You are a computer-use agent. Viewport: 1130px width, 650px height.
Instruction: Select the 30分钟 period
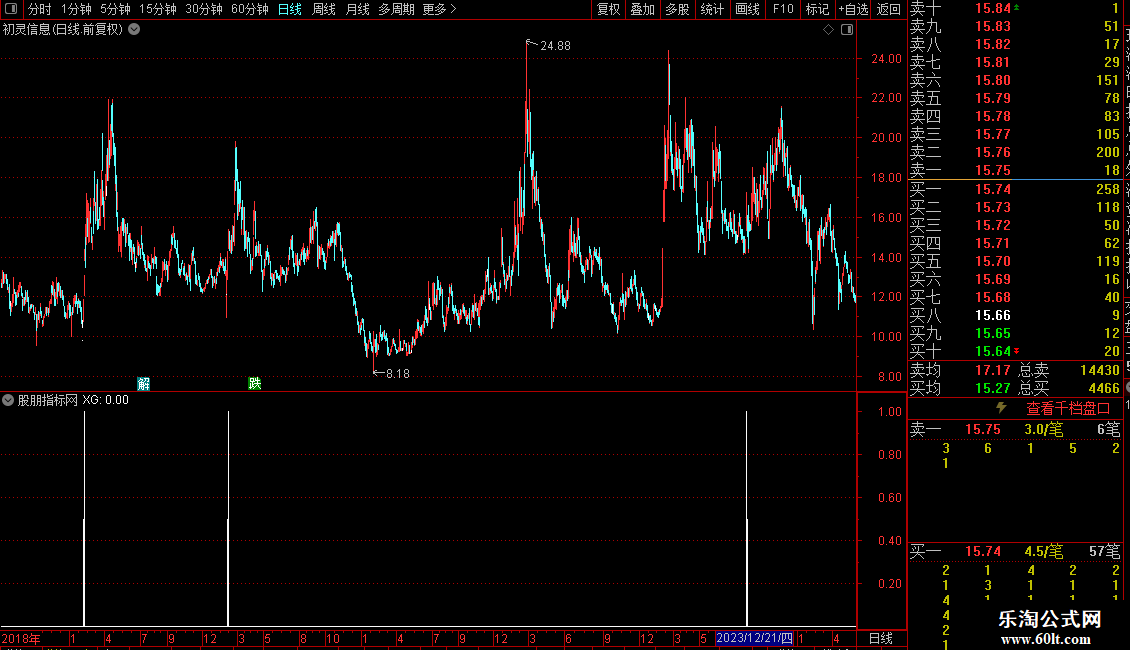(203, 9)
